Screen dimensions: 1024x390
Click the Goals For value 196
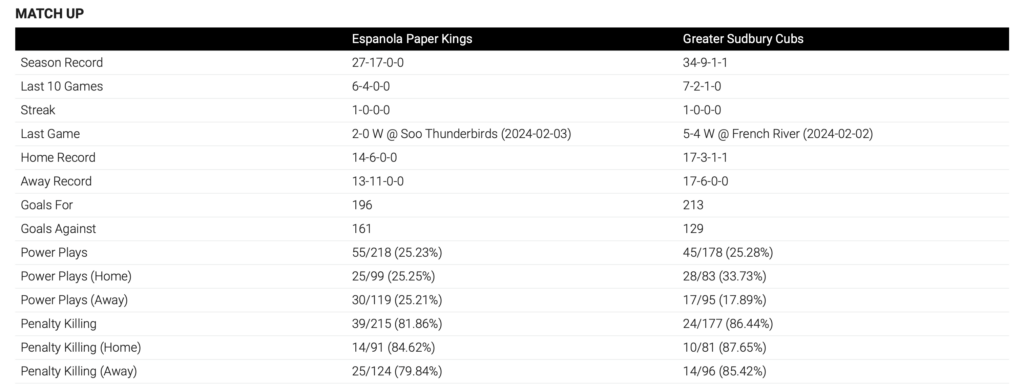click(362, 205)
